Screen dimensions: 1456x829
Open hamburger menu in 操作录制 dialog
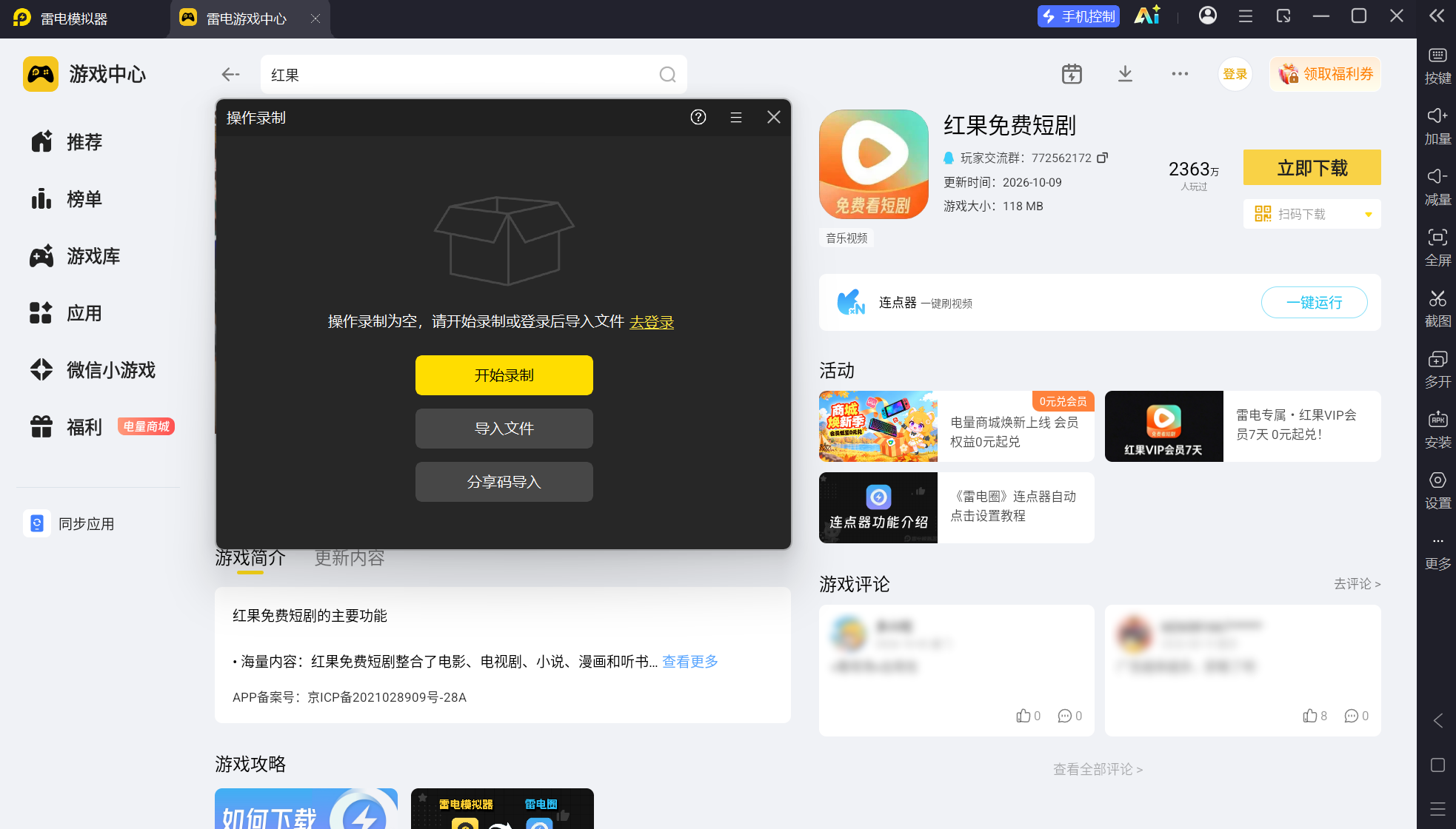point(735,117)
